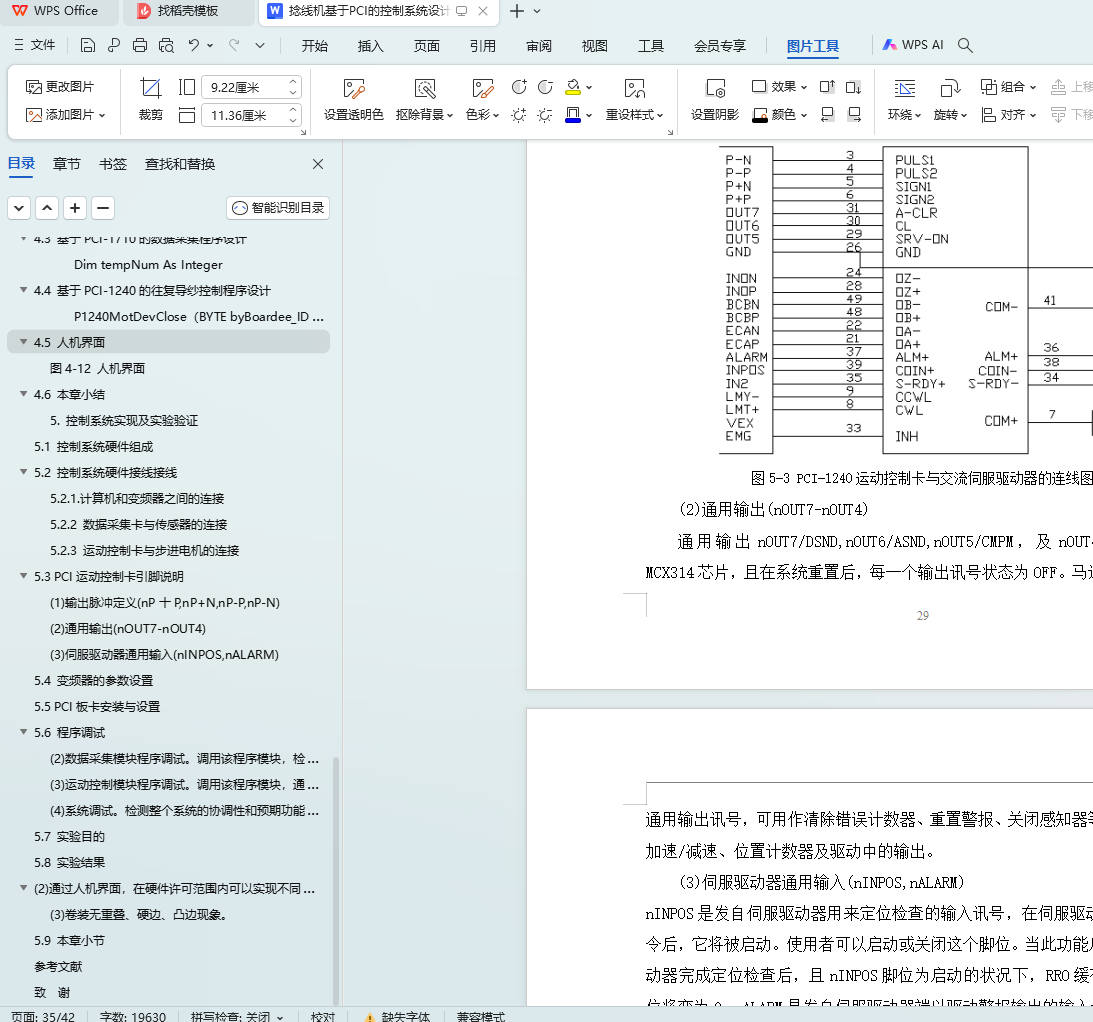1093x1022 pixels.
Task: Go to 参考文献 heading in outline
Action: [x=58, y=966]
